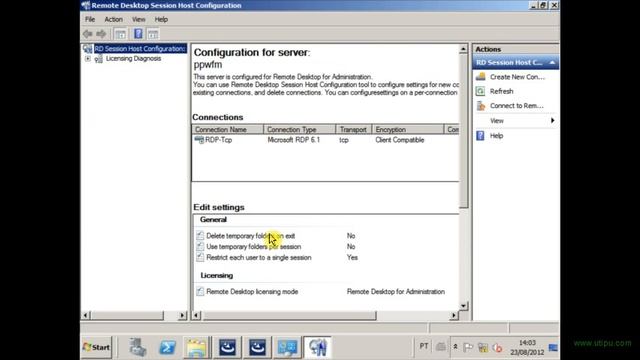Click the RD Session Host Configuration tree icon
This screenshot has height=360, width=640.
tap(87, 49)
